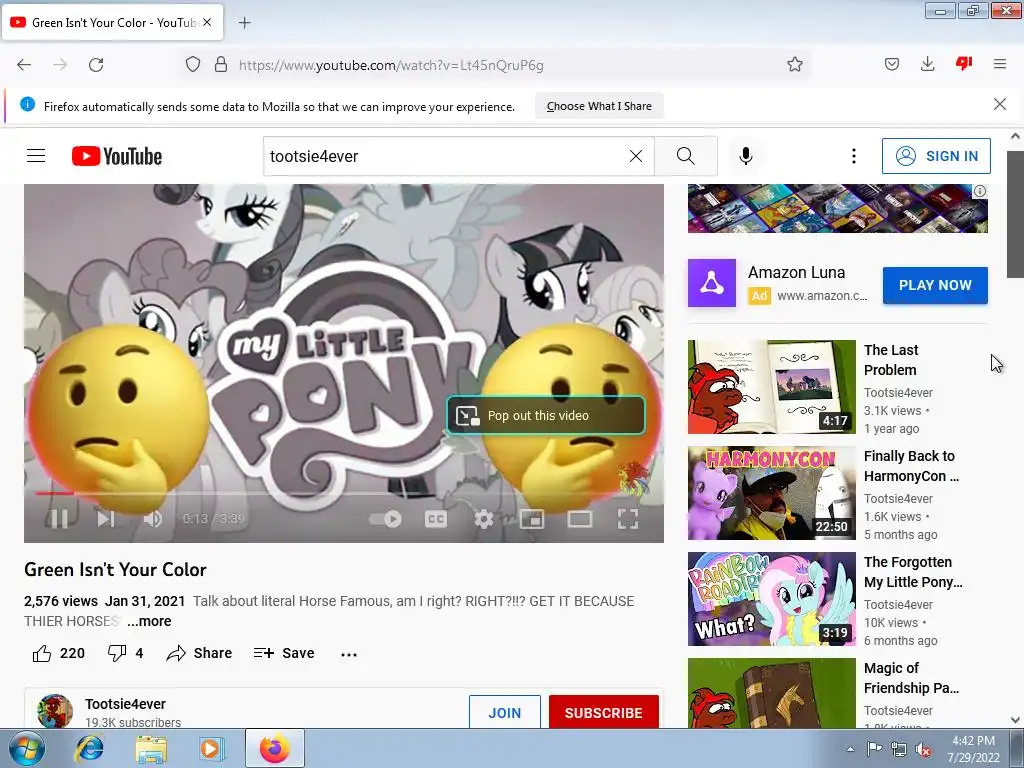This screenshot has height=768, width=1024.
Task: Open the Tootsie4ever channel avatar
Action: pyautogui.click(x=55, y=711)
